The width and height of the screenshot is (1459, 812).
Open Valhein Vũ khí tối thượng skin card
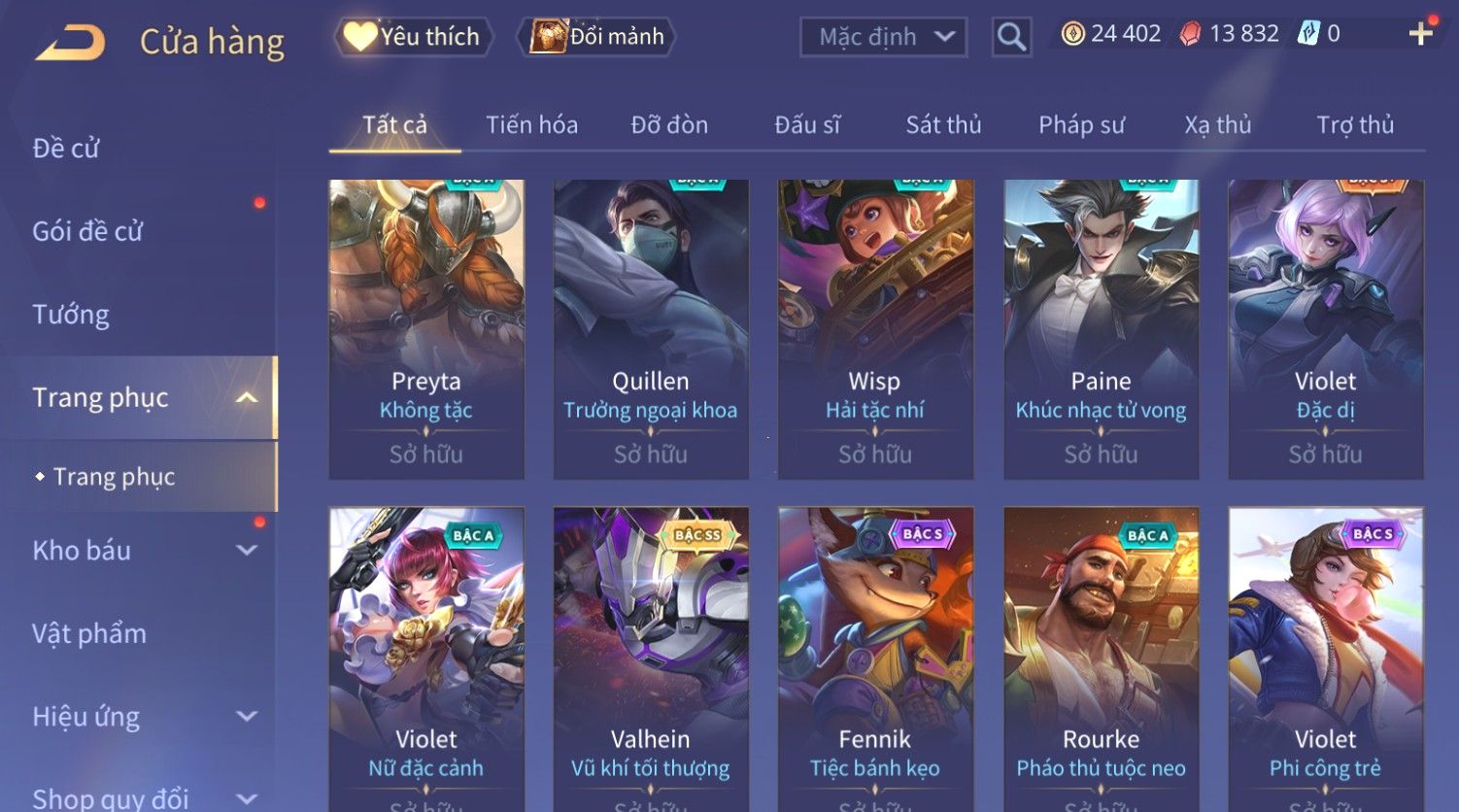[651, 659]
